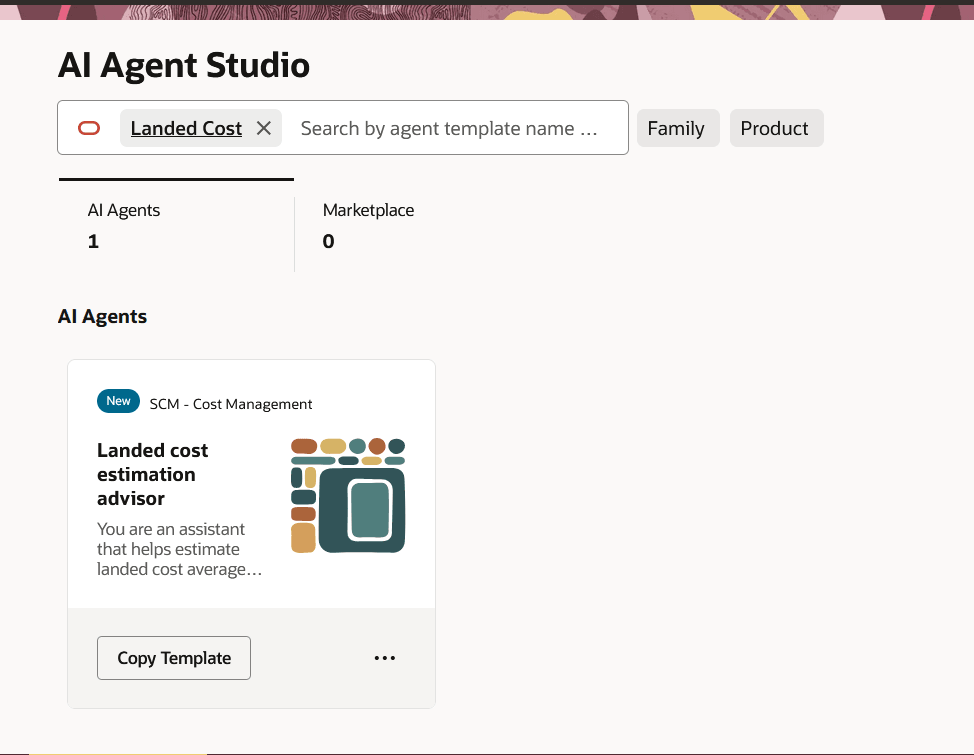Image resolution: width=974 pixels, height=755 pixels.
Task: Click the New badge on the agent card
Action: coord(118,401)
